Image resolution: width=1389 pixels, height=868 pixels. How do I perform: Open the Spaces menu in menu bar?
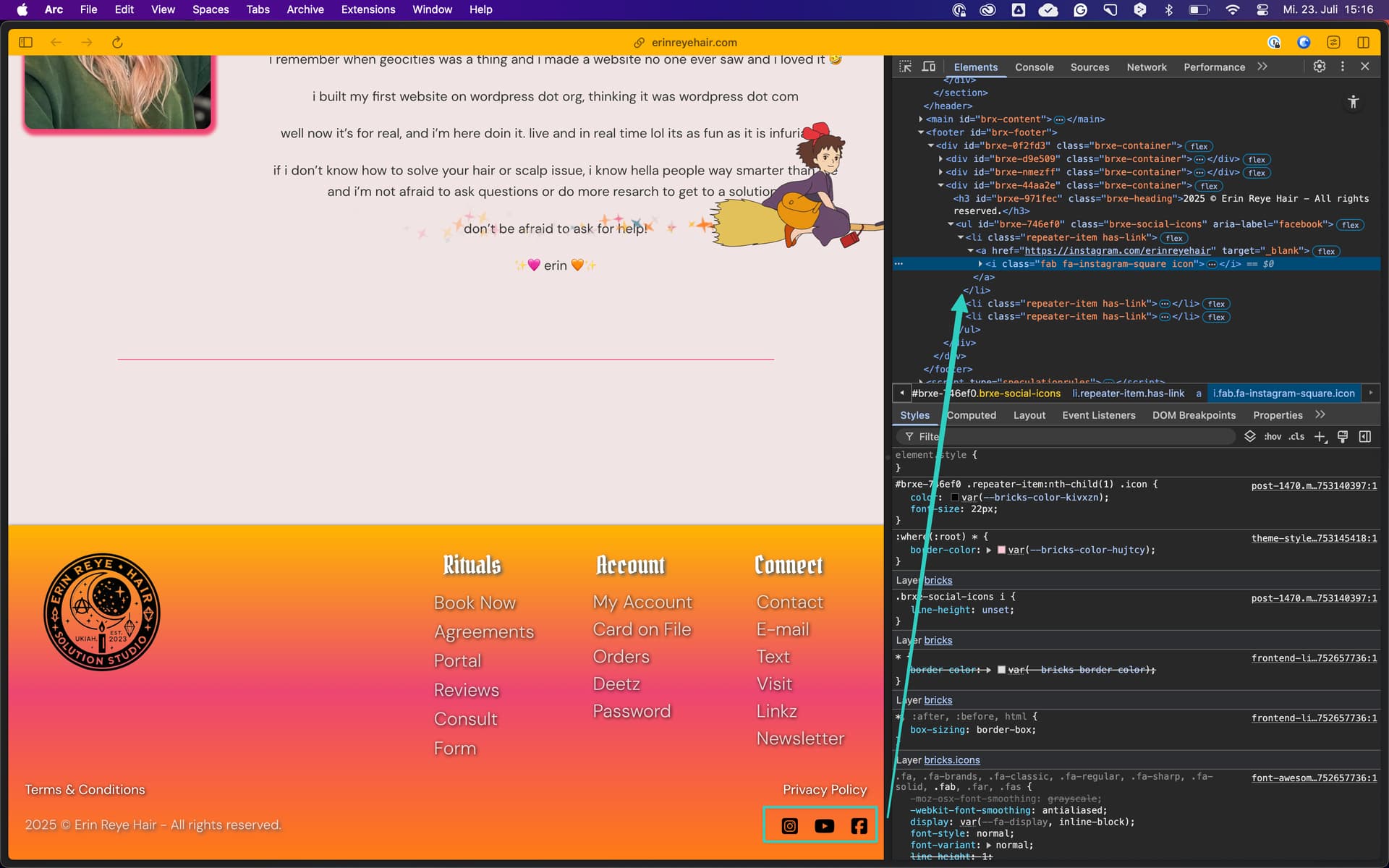211,9
